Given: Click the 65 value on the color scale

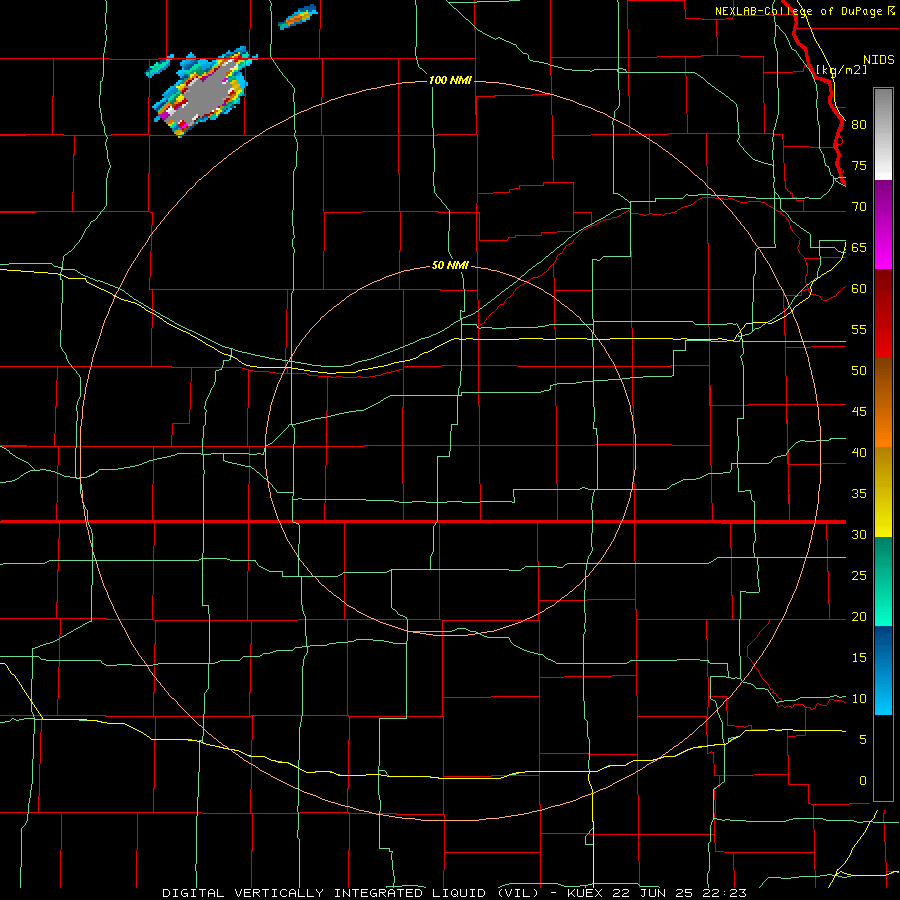Looking at the screenshot, I should point(859,247).
